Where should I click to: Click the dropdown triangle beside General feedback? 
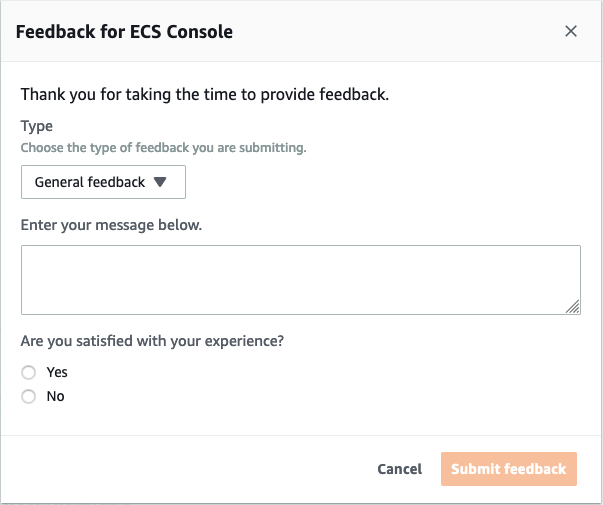tap(161, 182)
